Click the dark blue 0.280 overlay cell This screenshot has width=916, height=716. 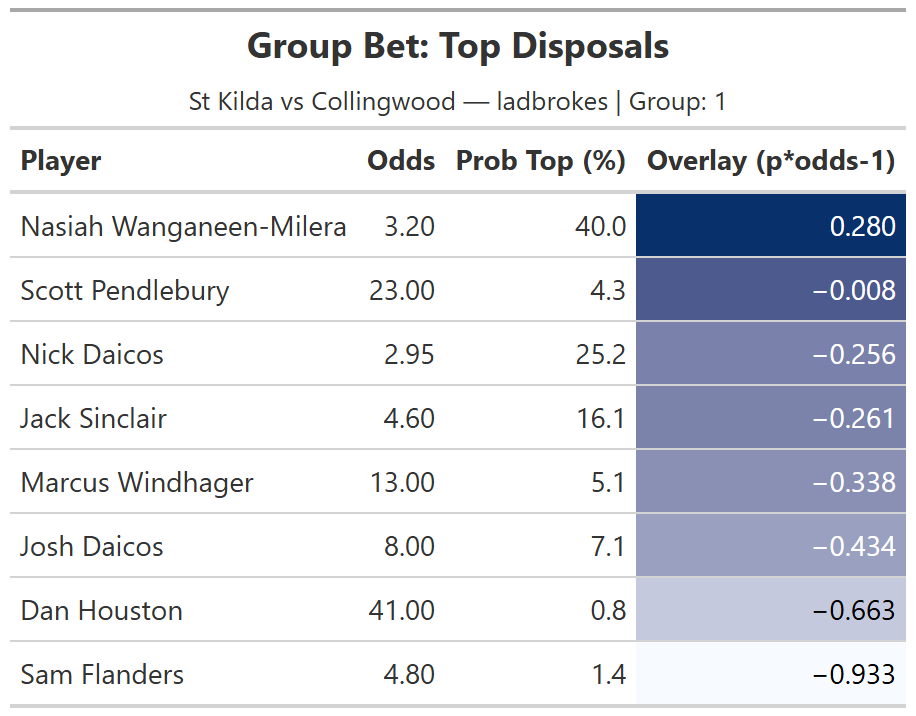coord(771,227)
